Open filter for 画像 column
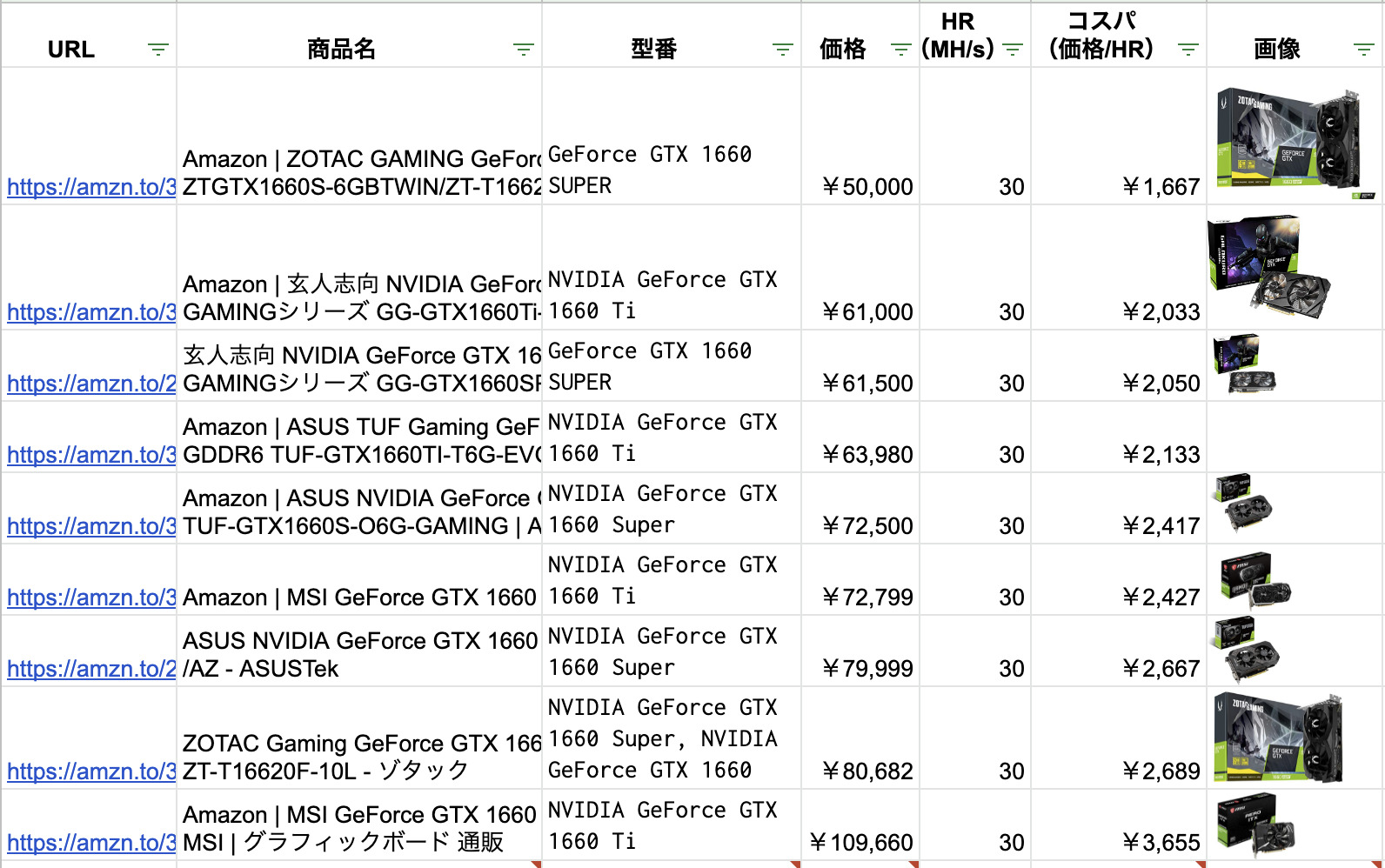Image resolution: width=1385 pixels, height=868 pixels. pyautogui.click(x=1364, y=50)
